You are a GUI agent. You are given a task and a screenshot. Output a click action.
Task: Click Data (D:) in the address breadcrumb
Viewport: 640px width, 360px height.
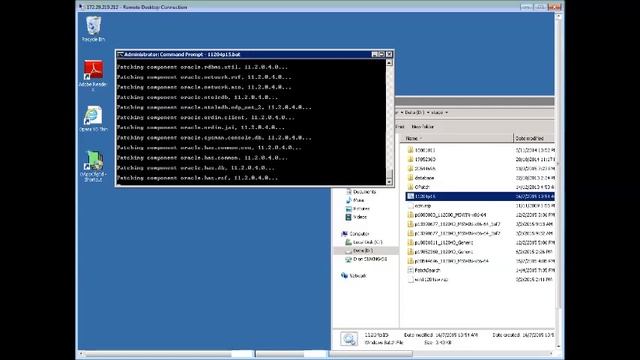(414, 112)
